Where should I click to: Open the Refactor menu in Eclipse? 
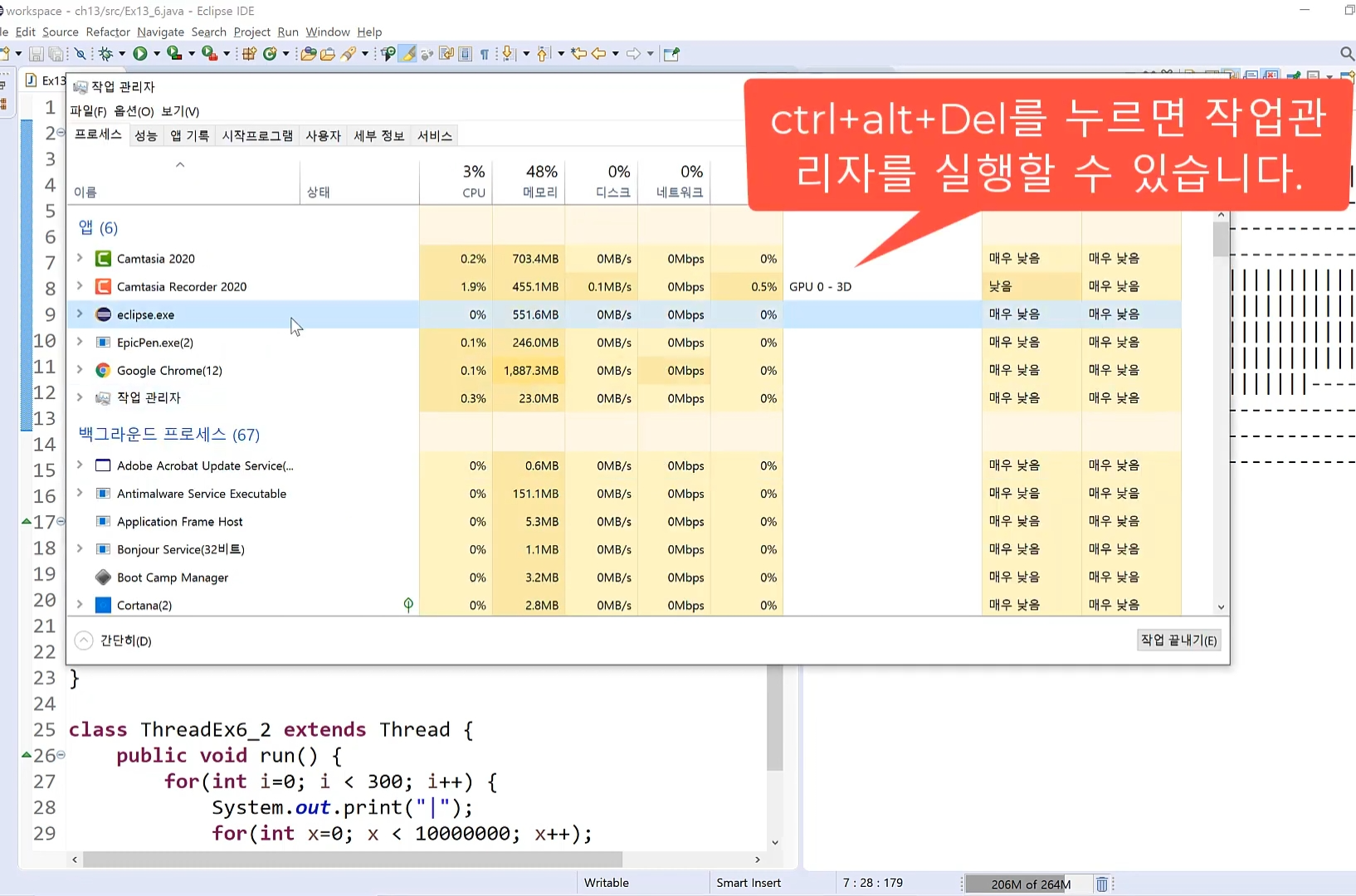[108, 32]
